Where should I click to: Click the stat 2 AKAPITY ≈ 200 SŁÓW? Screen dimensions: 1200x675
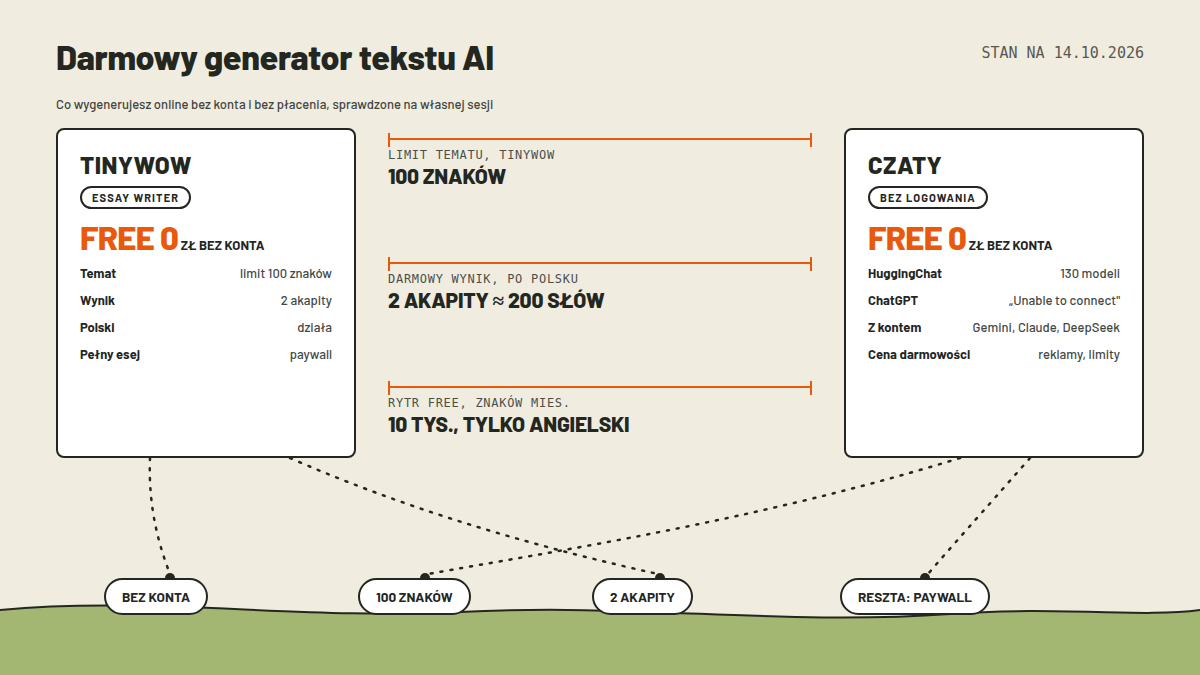tap(496, 301)
